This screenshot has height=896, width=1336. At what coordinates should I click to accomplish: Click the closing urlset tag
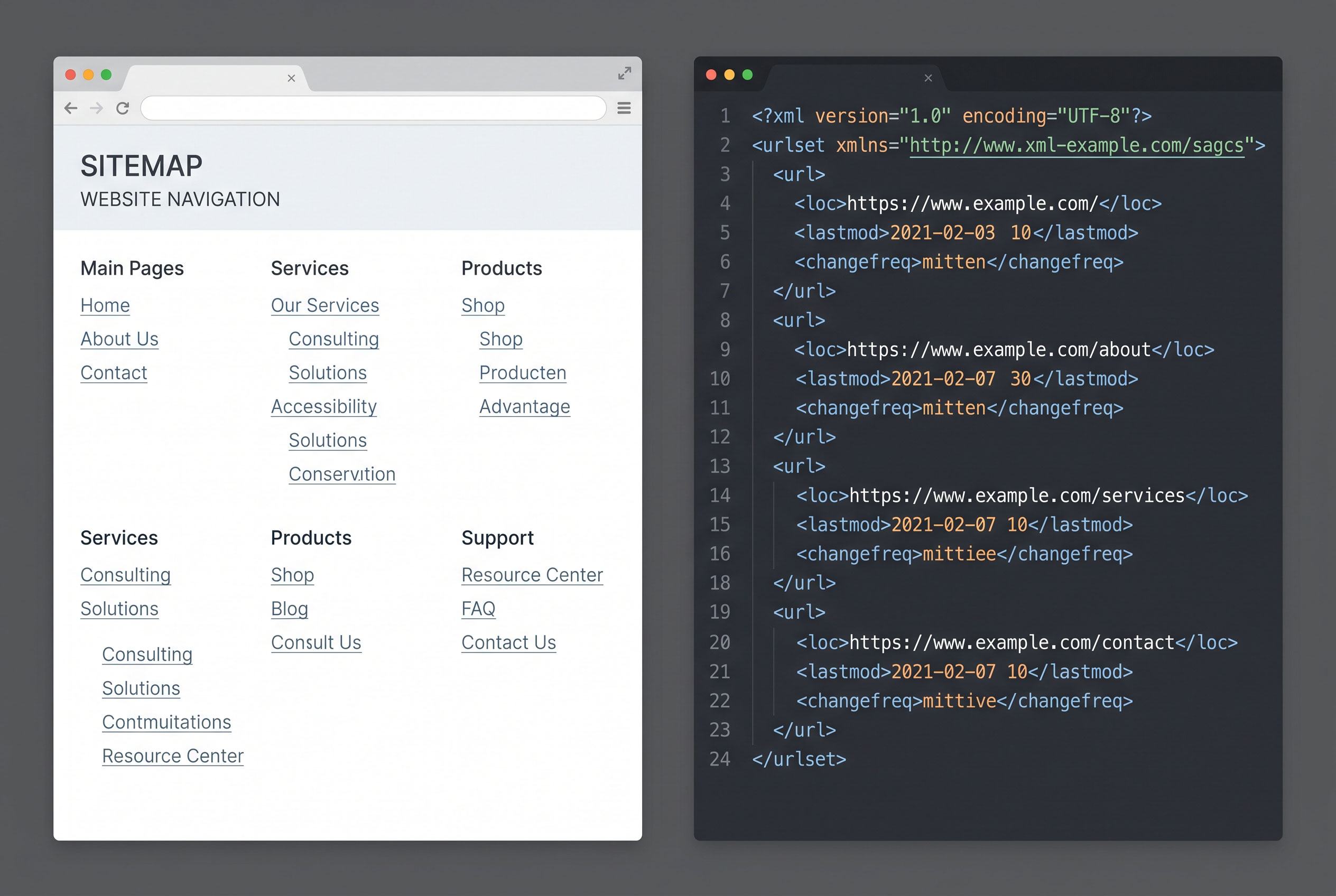coord(799,759)
